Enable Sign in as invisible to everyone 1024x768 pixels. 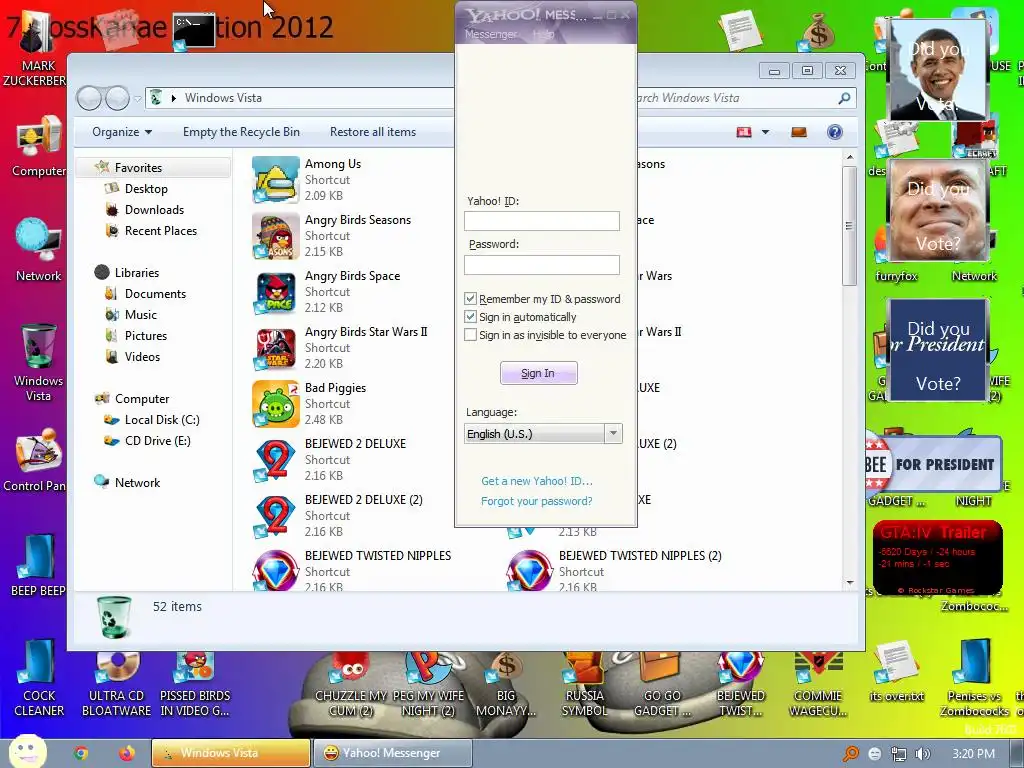470,335
